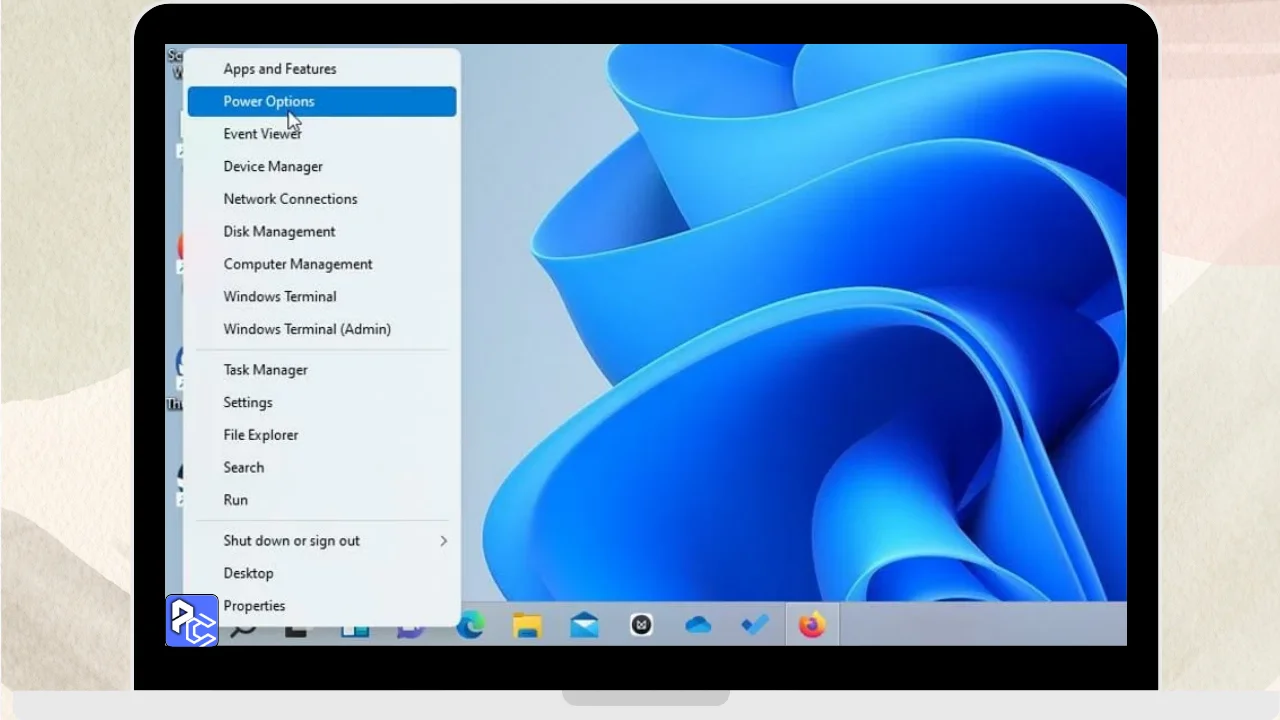Open Apps and Features

point(280,69)
